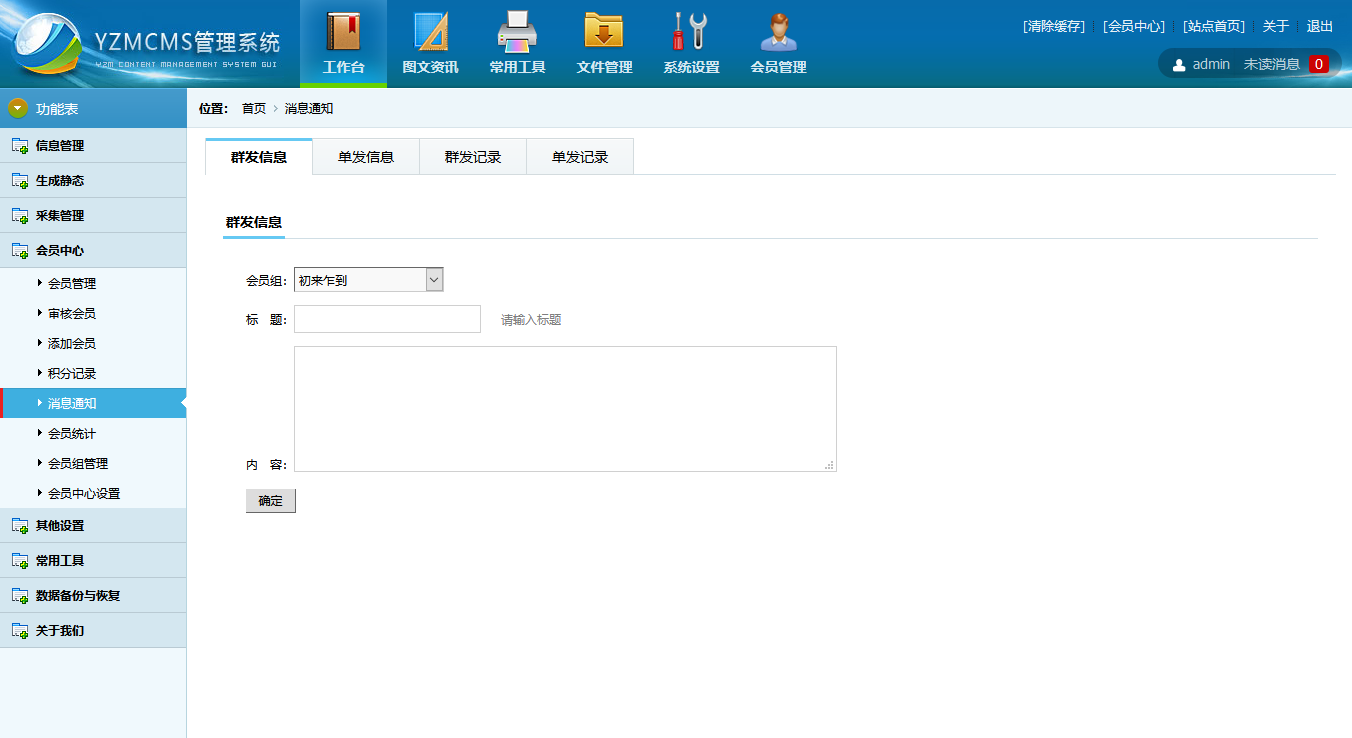The height and width of the screenshot is (738, 1352).
Task: Click the 确定 submit button
Action: (x=270, y=501)
